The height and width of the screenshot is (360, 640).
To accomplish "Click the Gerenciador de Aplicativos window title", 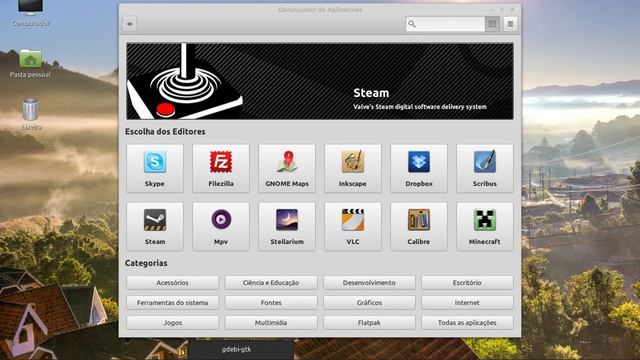I will 320,9.
